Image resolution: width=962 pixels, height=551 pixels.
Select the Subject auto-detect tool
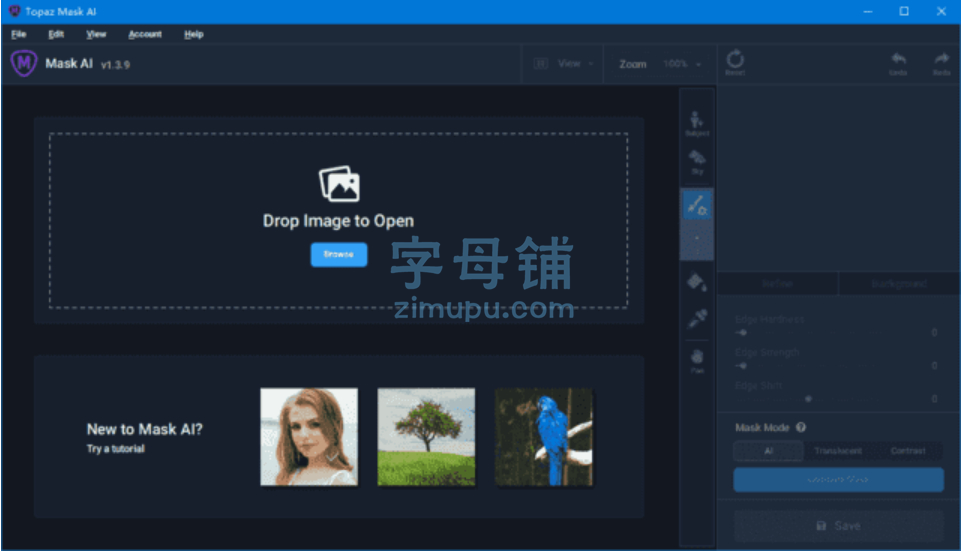[x=696, y=123]
